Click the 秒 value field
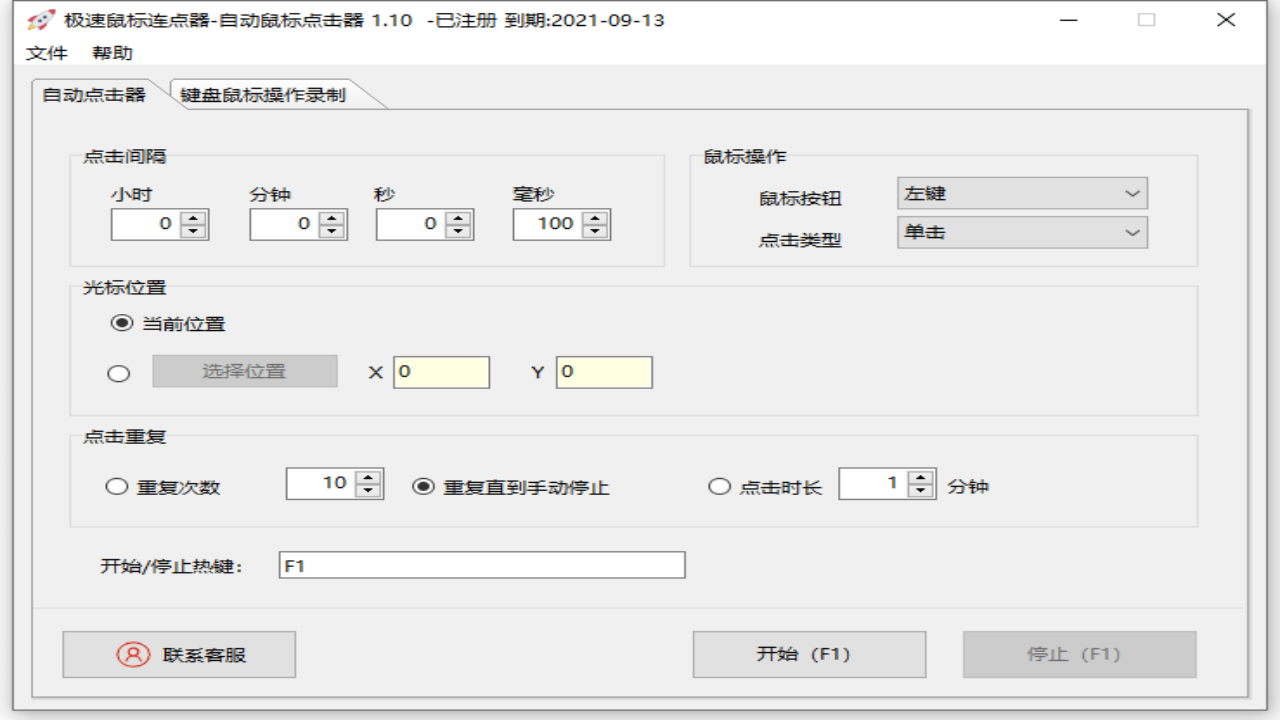 click(x=410, y=224)
